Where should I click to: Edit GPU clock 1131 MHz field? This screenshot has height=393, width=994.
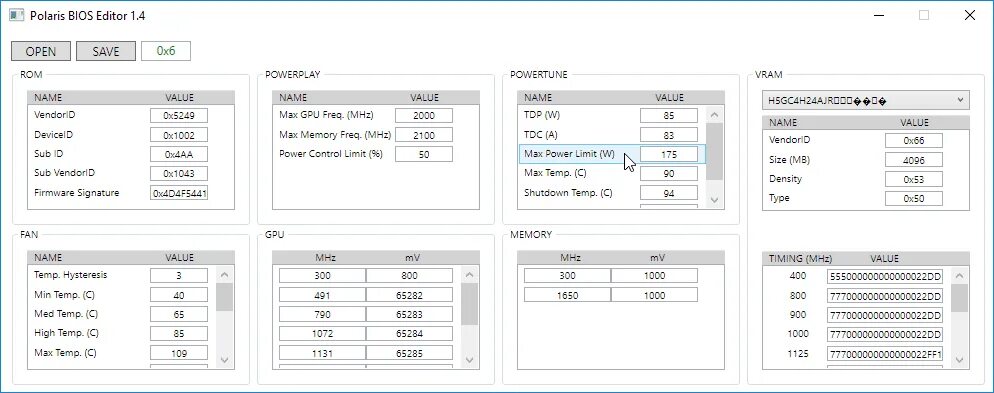(x=322, y=352)
